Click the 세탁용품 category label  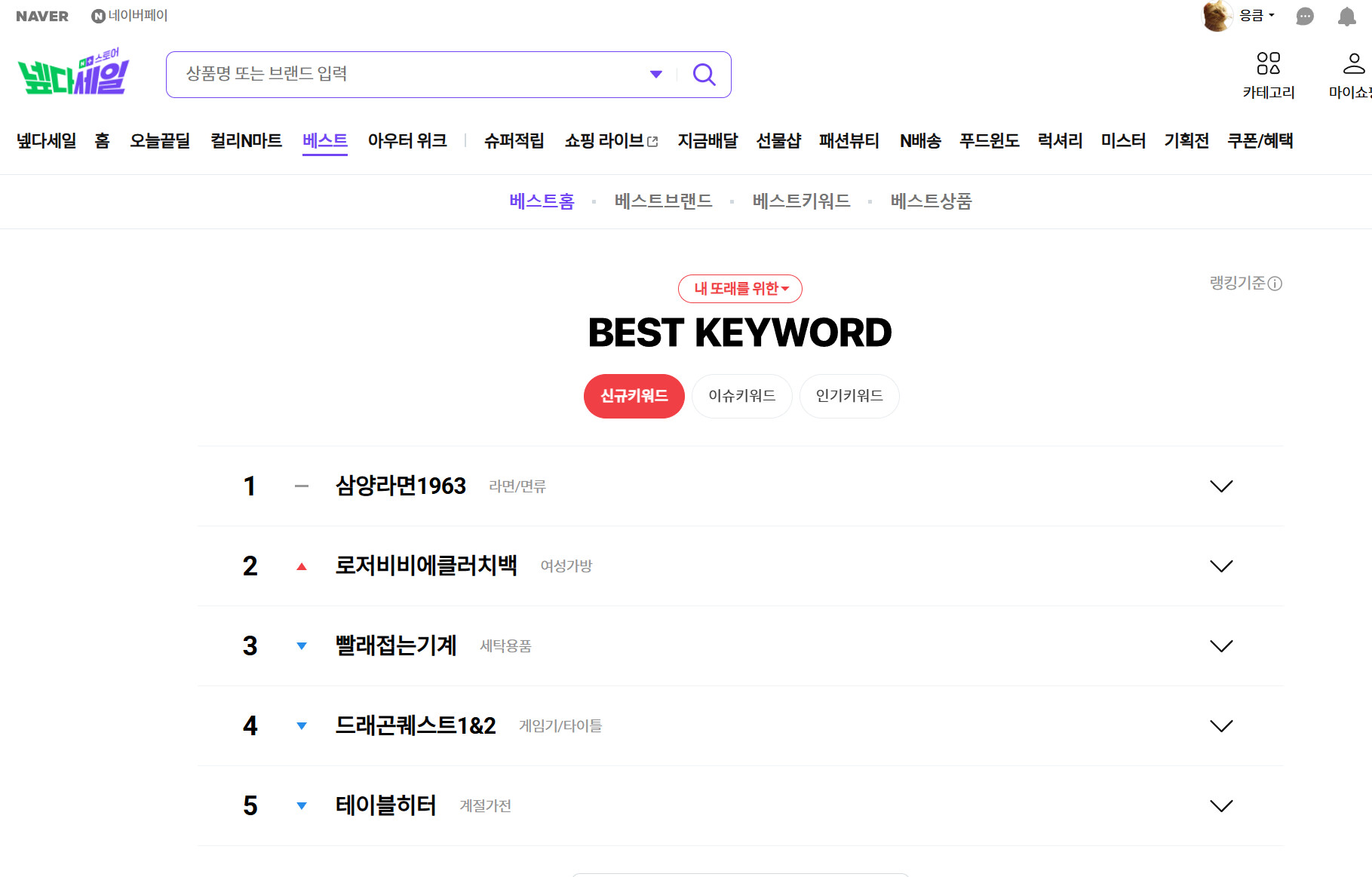(x=506, y=646)
